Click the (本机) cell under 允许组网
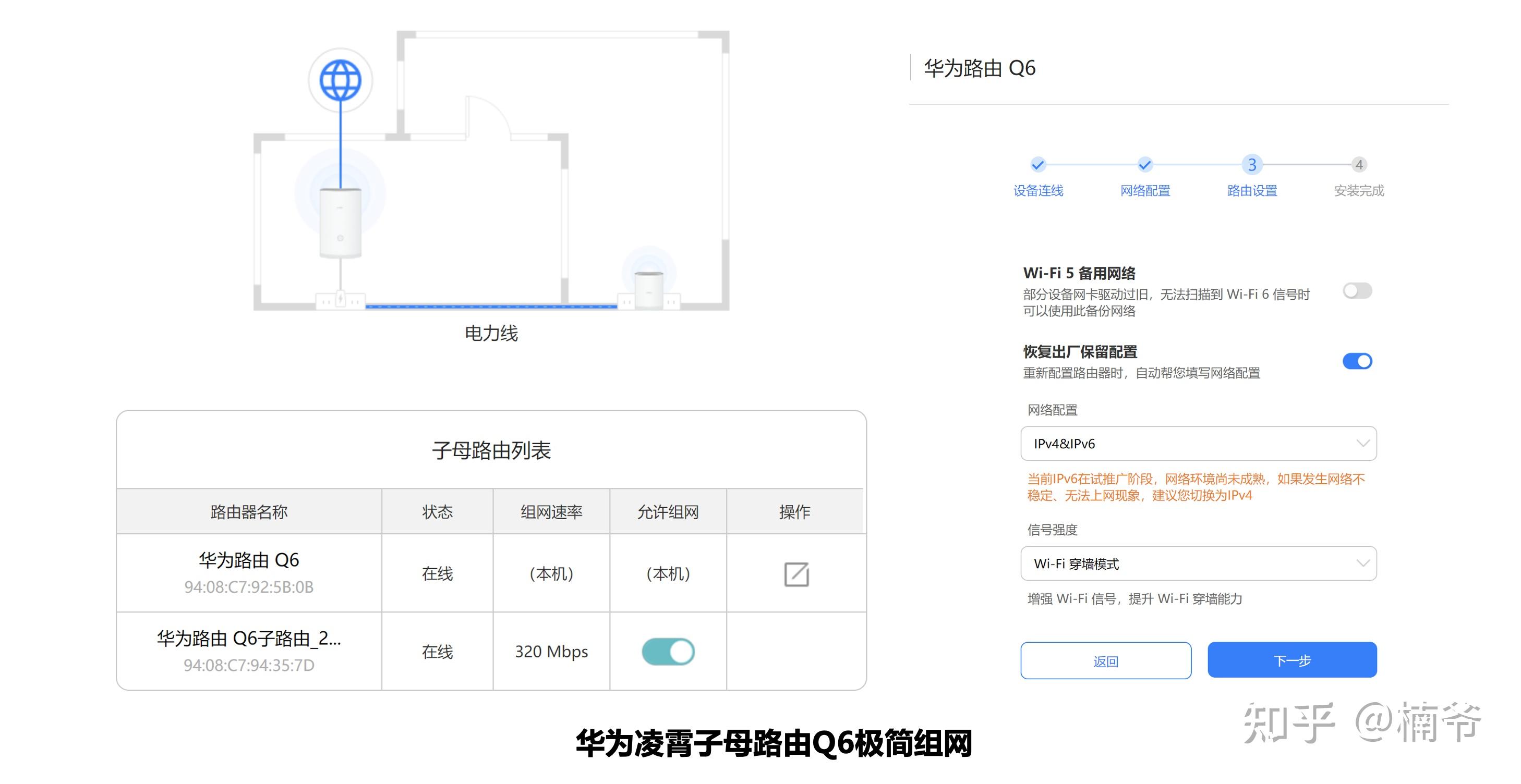Image resolution: width=1521 pixels, height=784 pixels. pos(668,573)
